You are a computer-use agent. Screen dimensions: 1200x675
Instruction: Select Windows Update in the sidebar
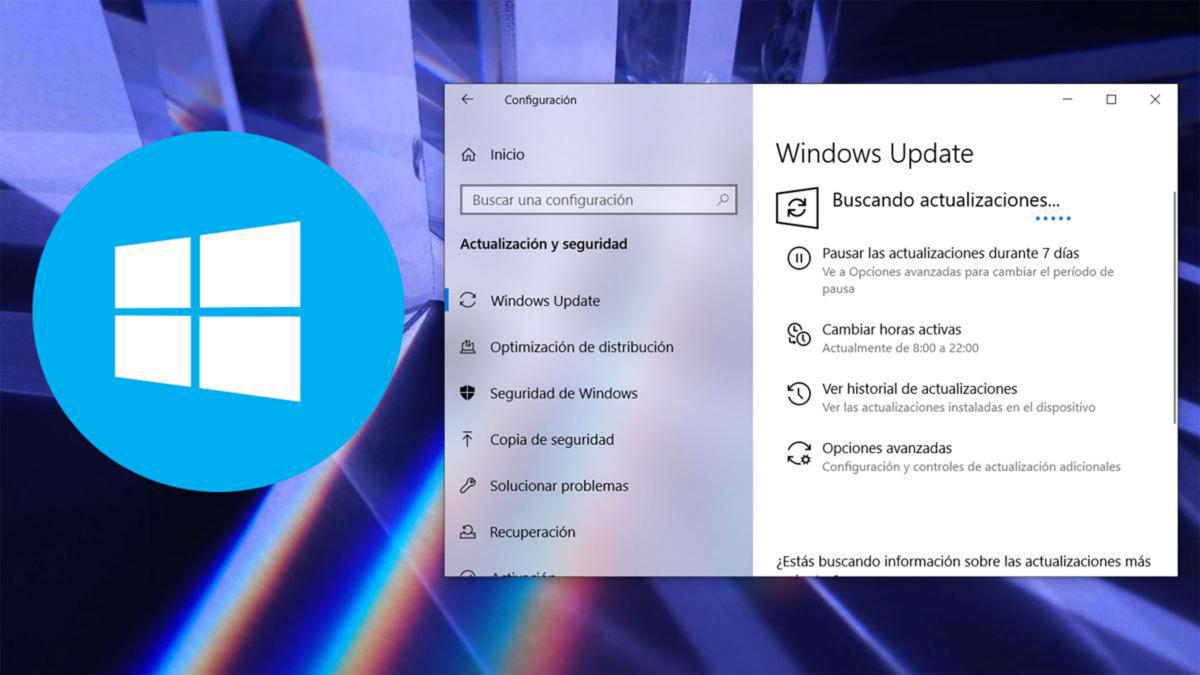click(x=545, y=301)
